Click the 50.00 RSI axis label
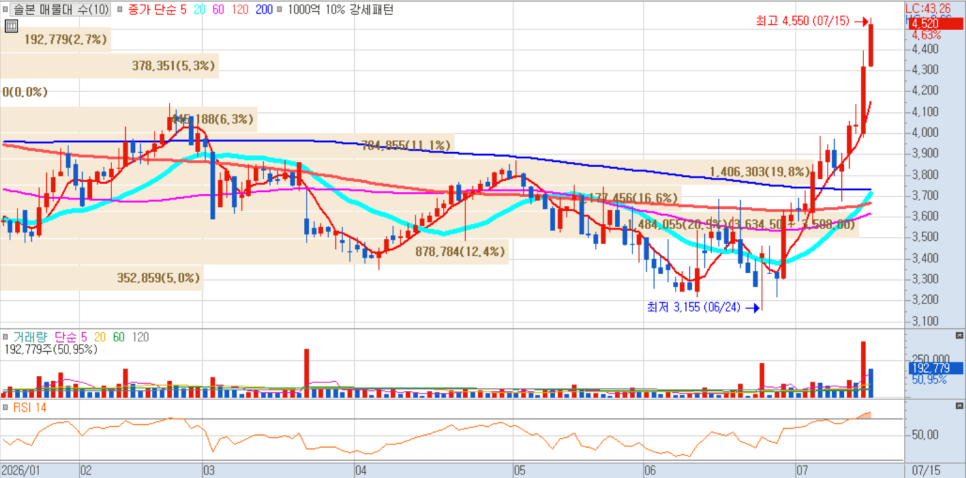 click(925, 434)
